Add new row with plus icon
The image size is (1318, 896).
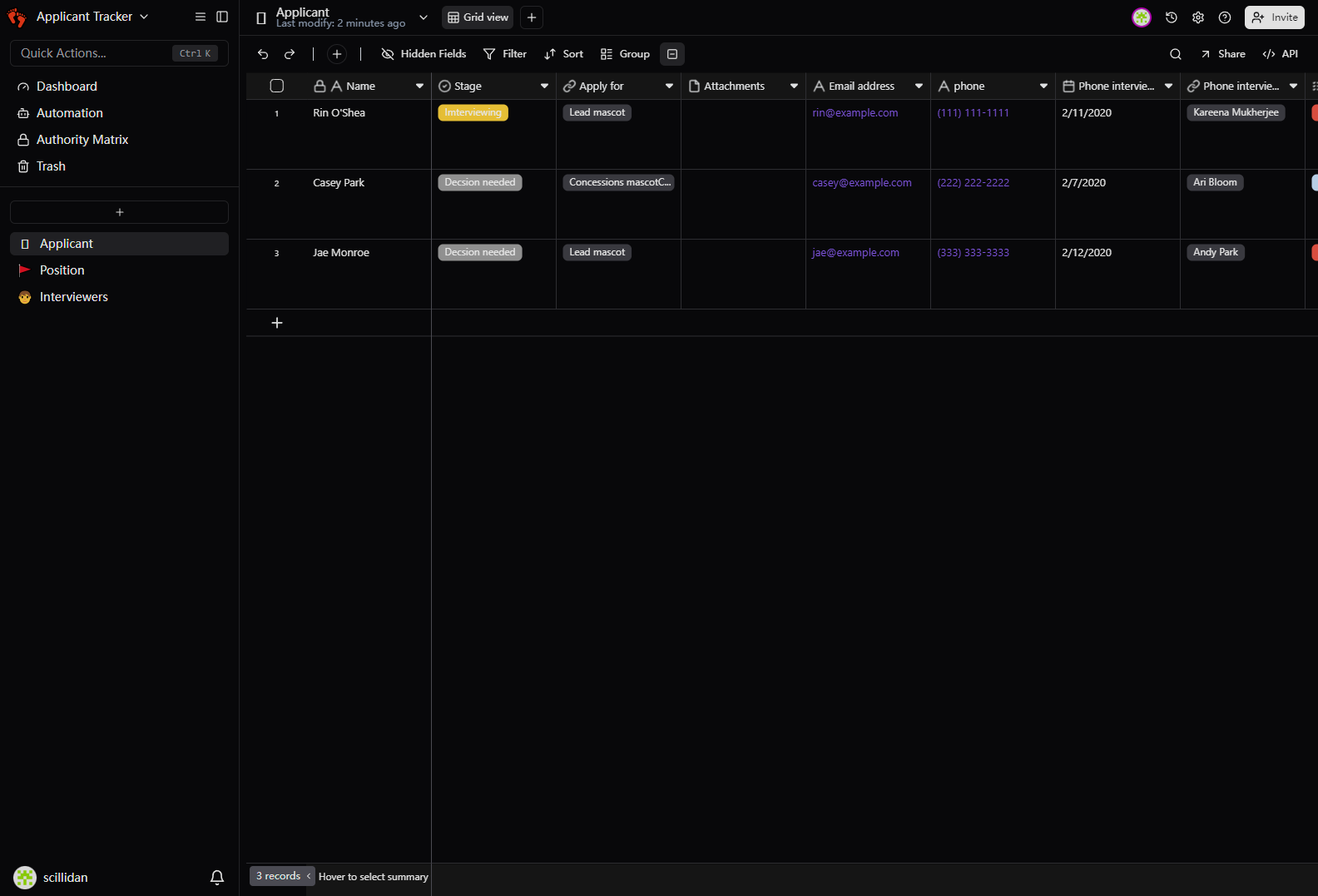pos(277,323)
